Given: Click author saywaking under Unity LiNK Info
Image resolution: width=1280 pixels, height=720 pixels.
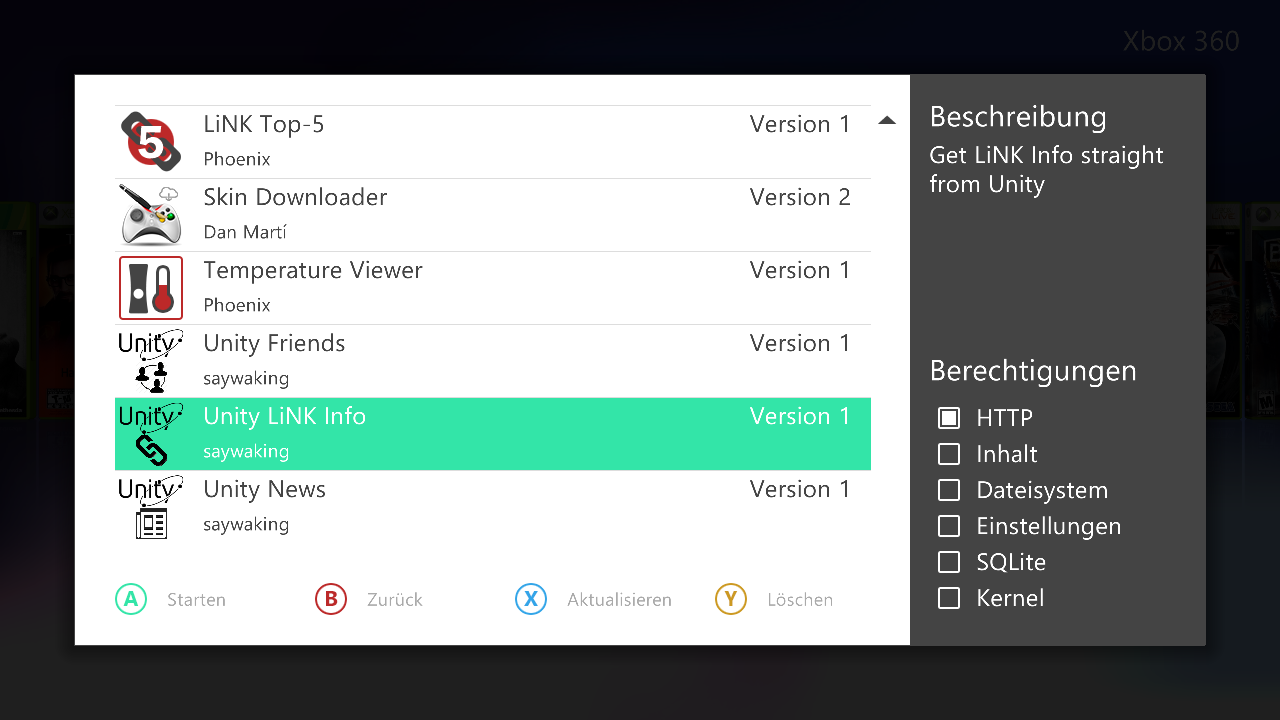Looking at the screenshot, I should (x=246, y=451).
